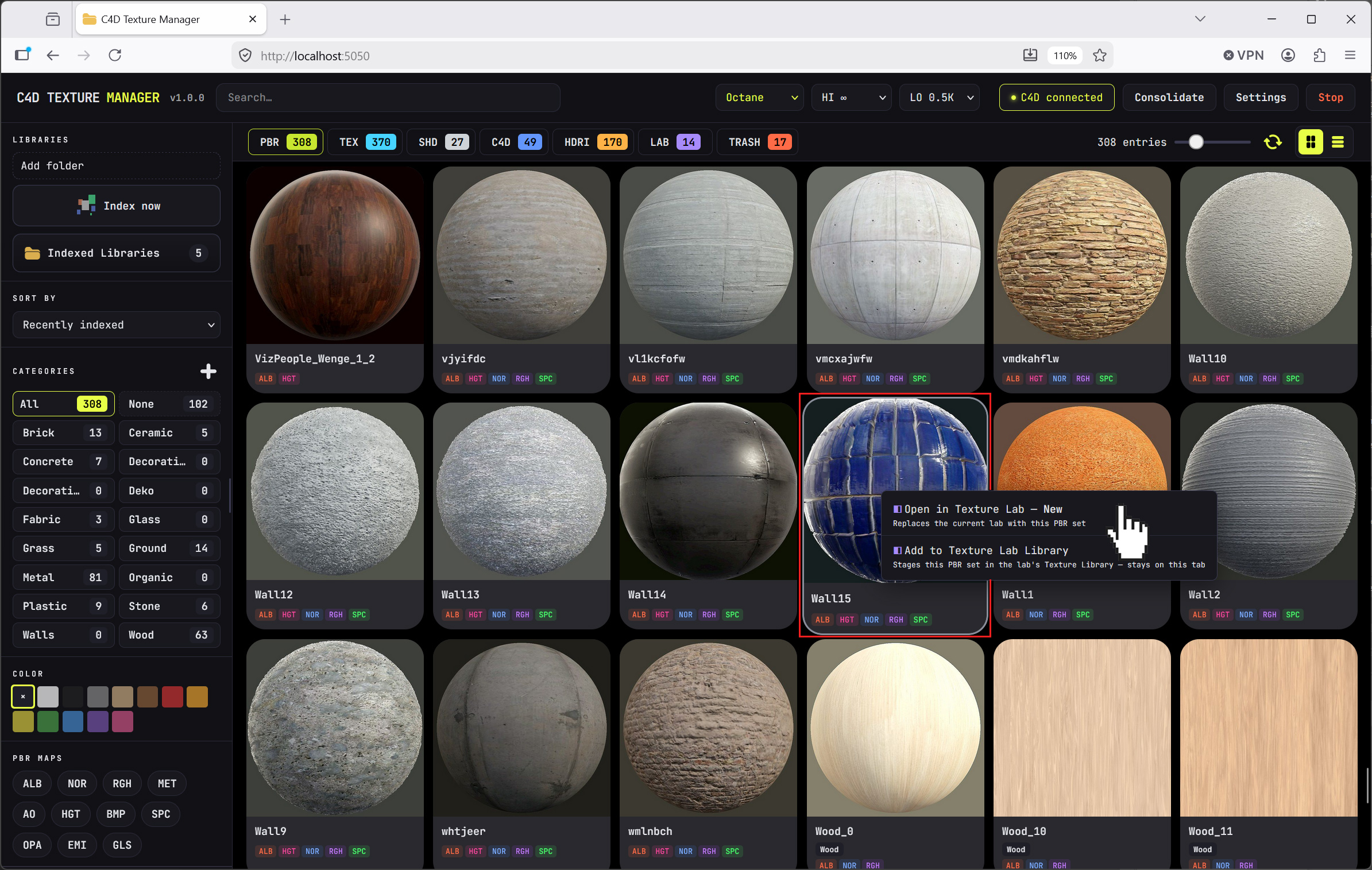Clear color filter with the X swatch
1372x870 pixels.
[x=23, y=697]
